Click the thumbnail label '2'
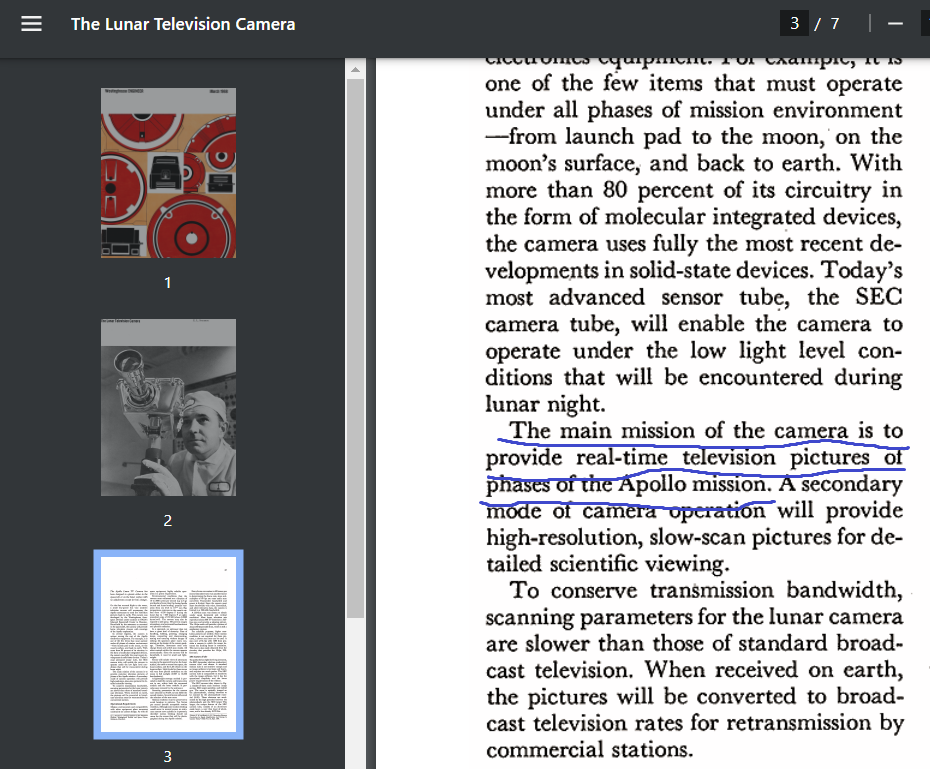Viewport: 930px width, 769px height. [x=168, y=521]
